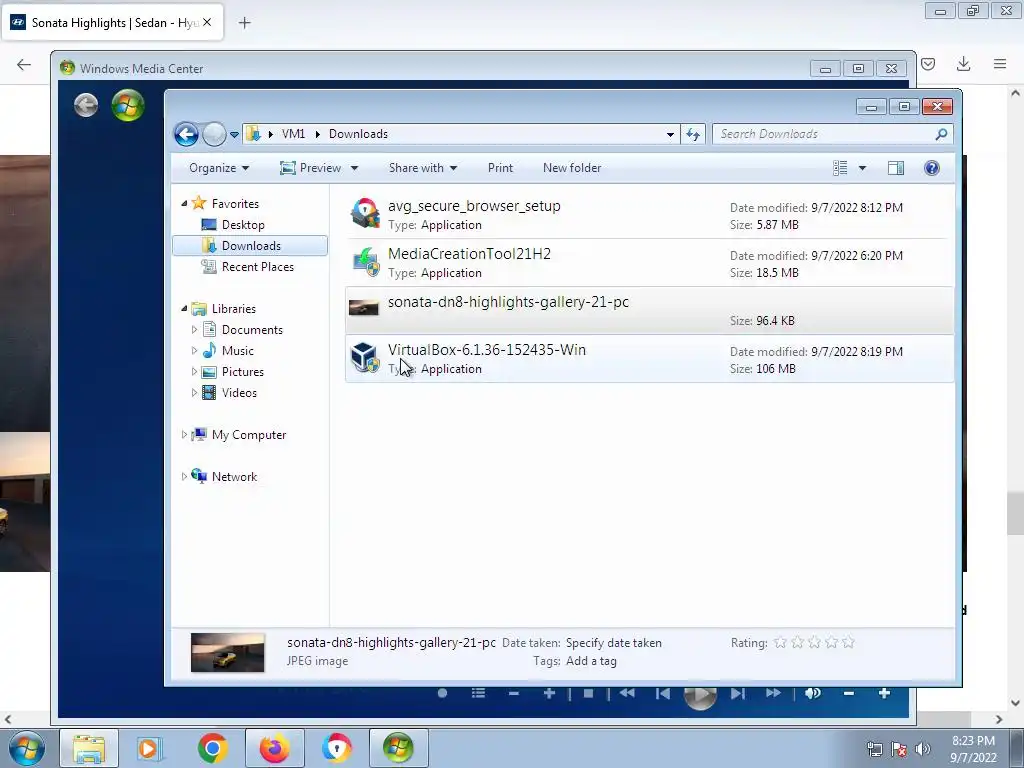The height and width of the screenshot is (768, 1024).
Task: Click the Downloads breadcrumb segment
Action: click(x=358, y=134)
